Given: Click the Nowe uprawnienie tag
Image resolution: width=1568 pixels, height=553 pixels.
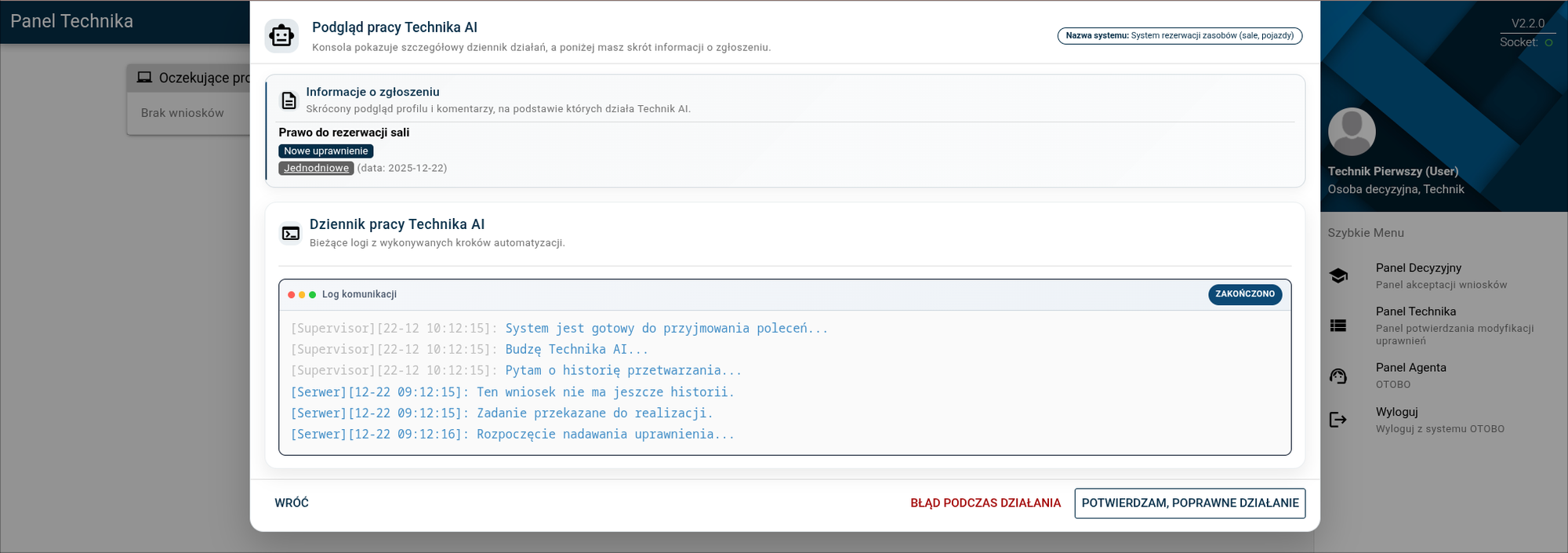Looking at the screenshot, I should point(325,151).
